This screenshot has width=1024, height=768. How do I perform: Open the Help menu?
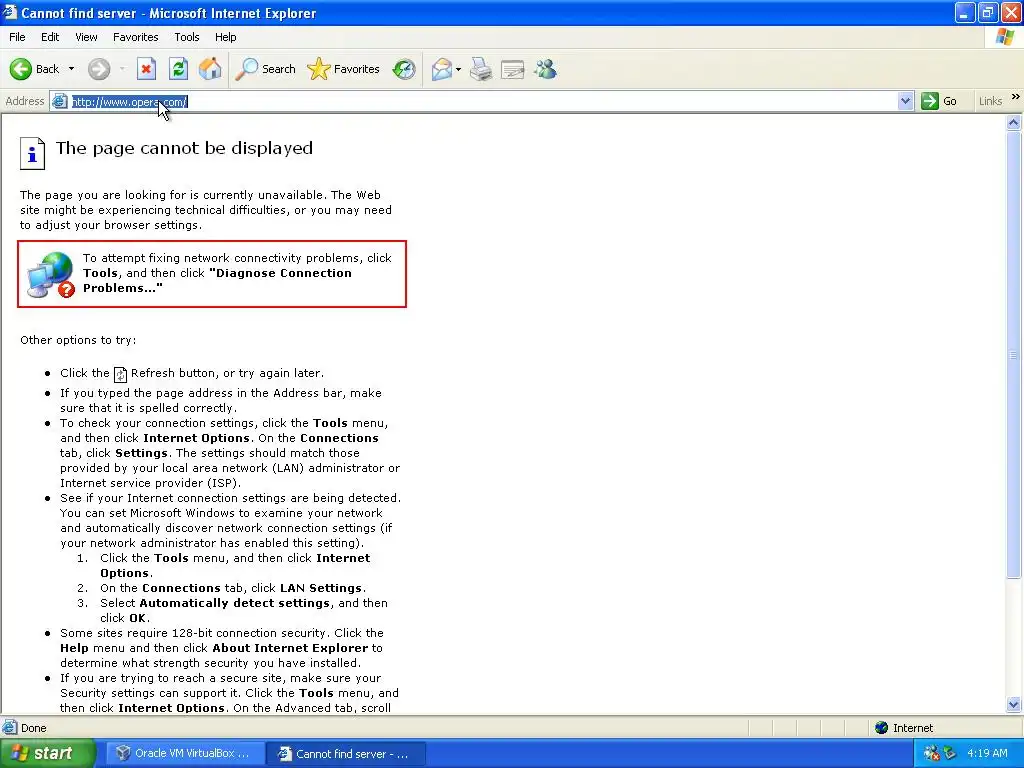click(225, 37)
